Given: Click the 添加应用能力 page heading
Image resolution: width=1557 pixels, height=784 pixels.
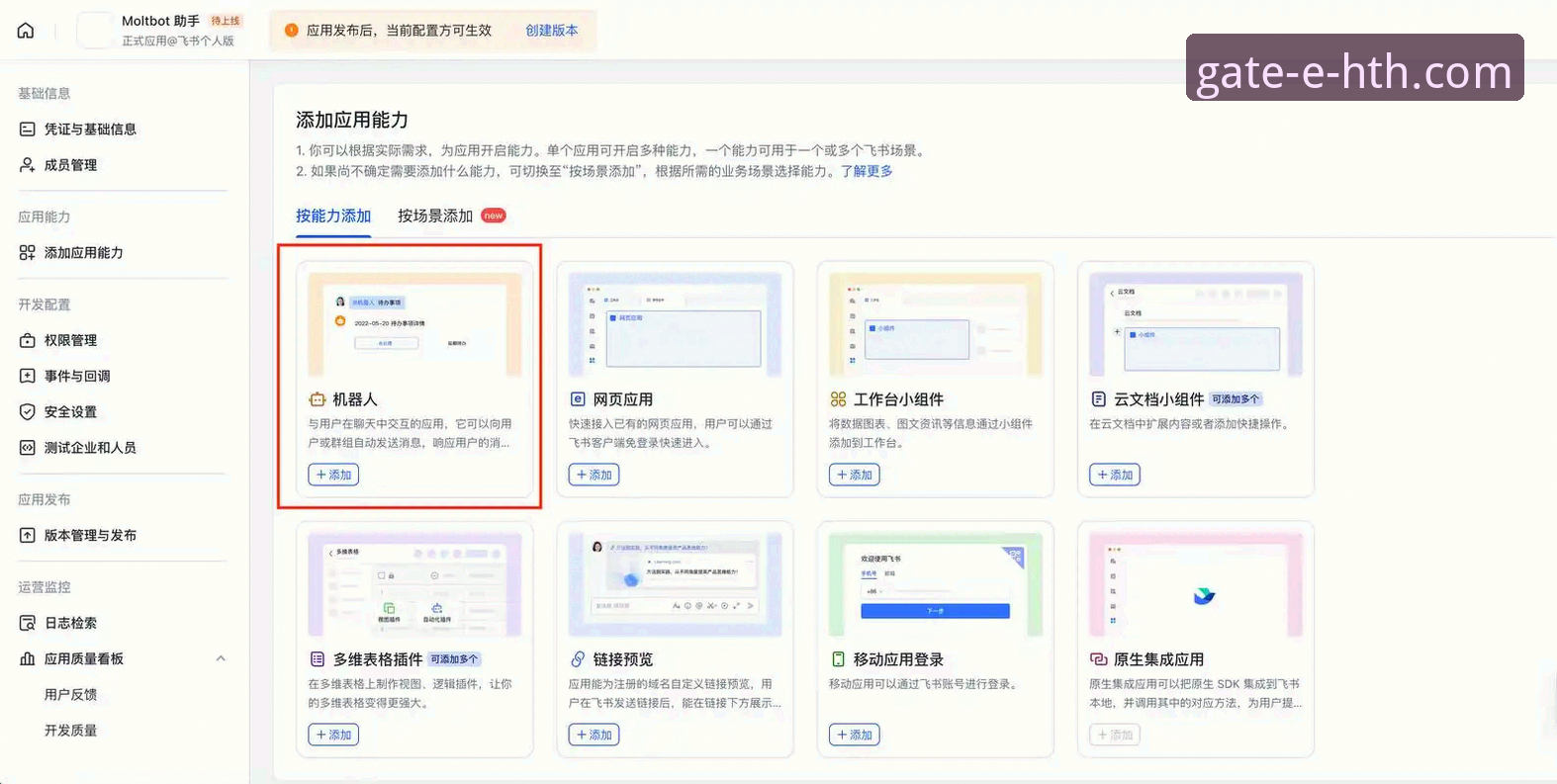Looking at the screenshot, I should coord(352,120).
